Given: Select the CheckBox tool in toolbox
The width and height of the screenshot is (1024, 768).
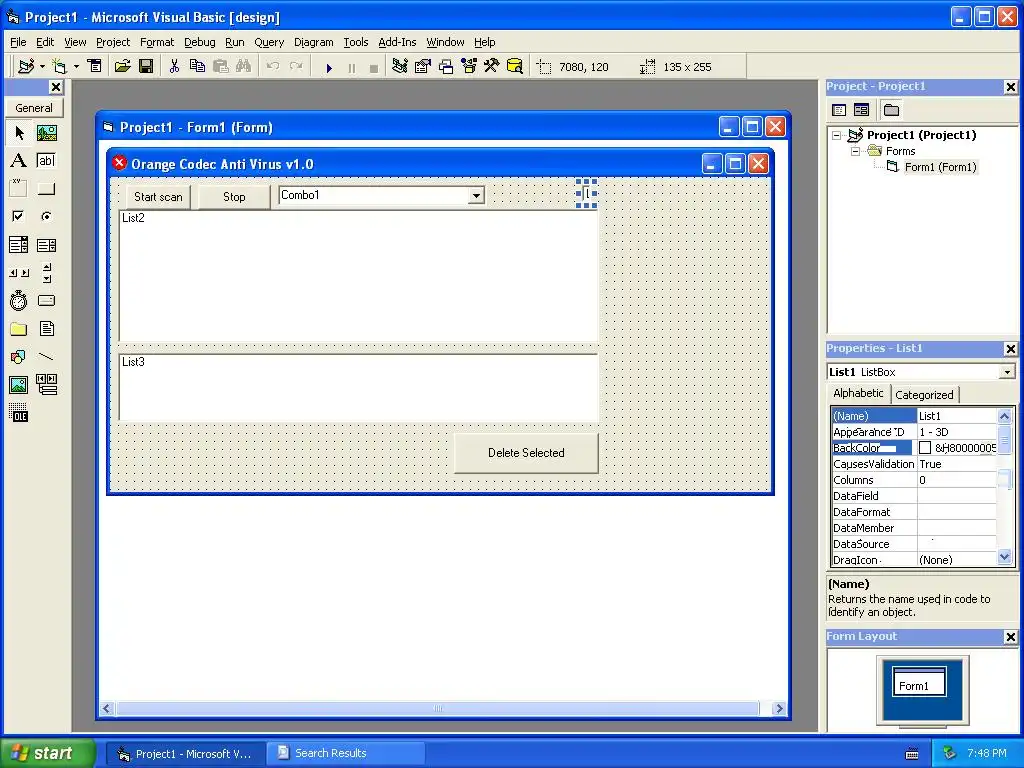Looking at the screenshot, I should pyautogui.click(x=19, y=216).
